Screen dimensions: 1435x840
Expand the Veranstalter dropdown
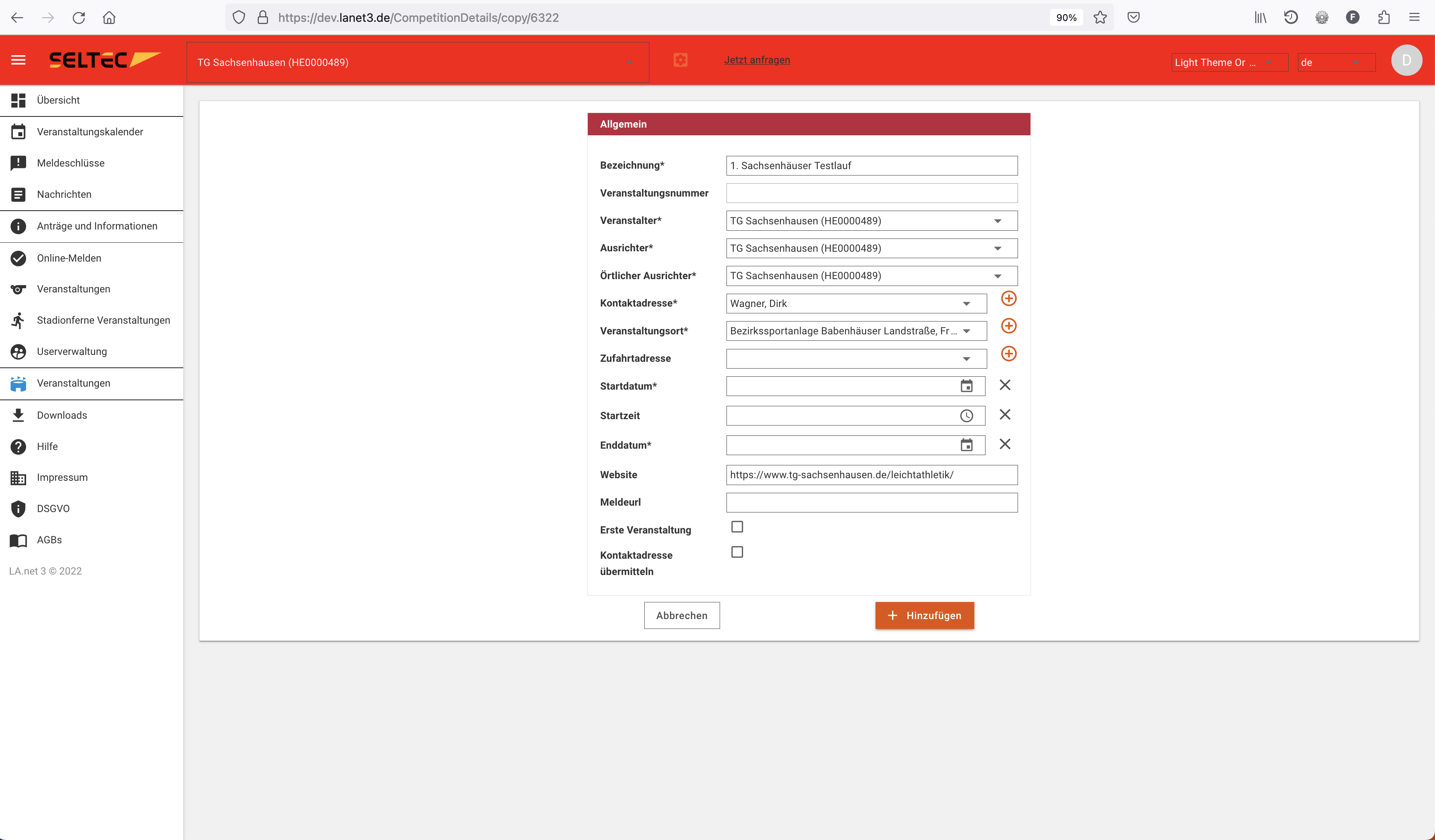(872, 221)
